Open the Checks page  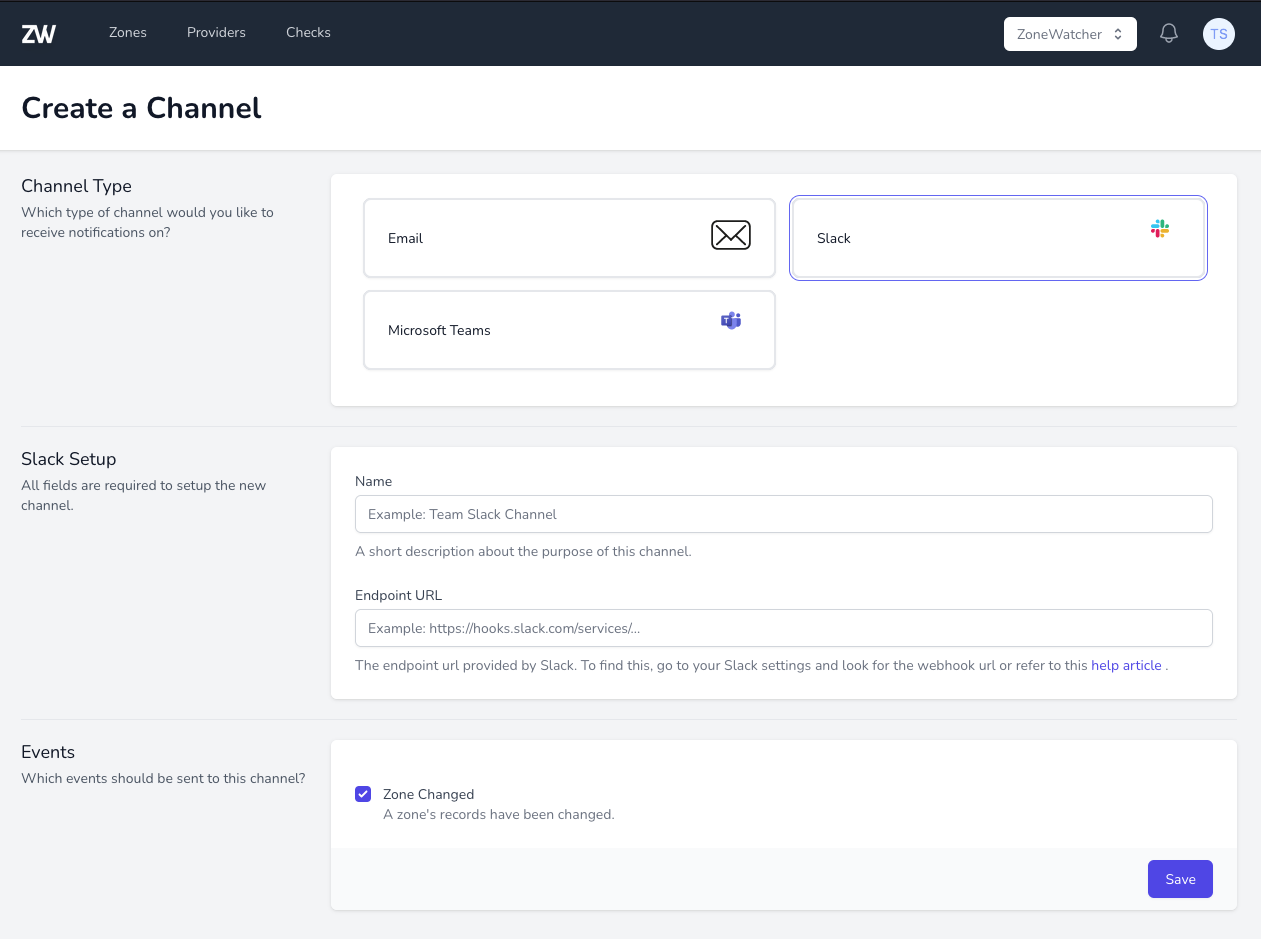[x=308, y=32]
